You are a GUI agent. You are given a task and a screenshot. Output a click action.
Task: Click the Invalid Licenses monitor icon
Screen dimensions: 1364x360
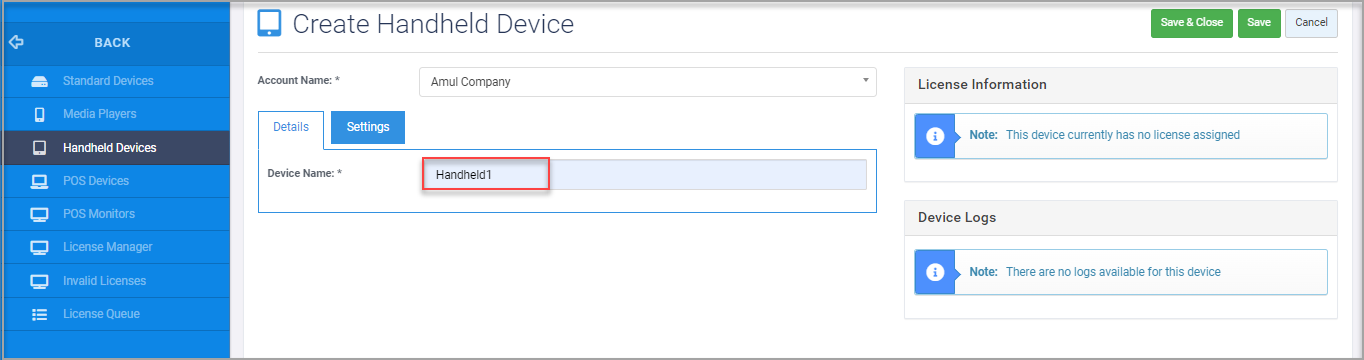pos(40,281)
